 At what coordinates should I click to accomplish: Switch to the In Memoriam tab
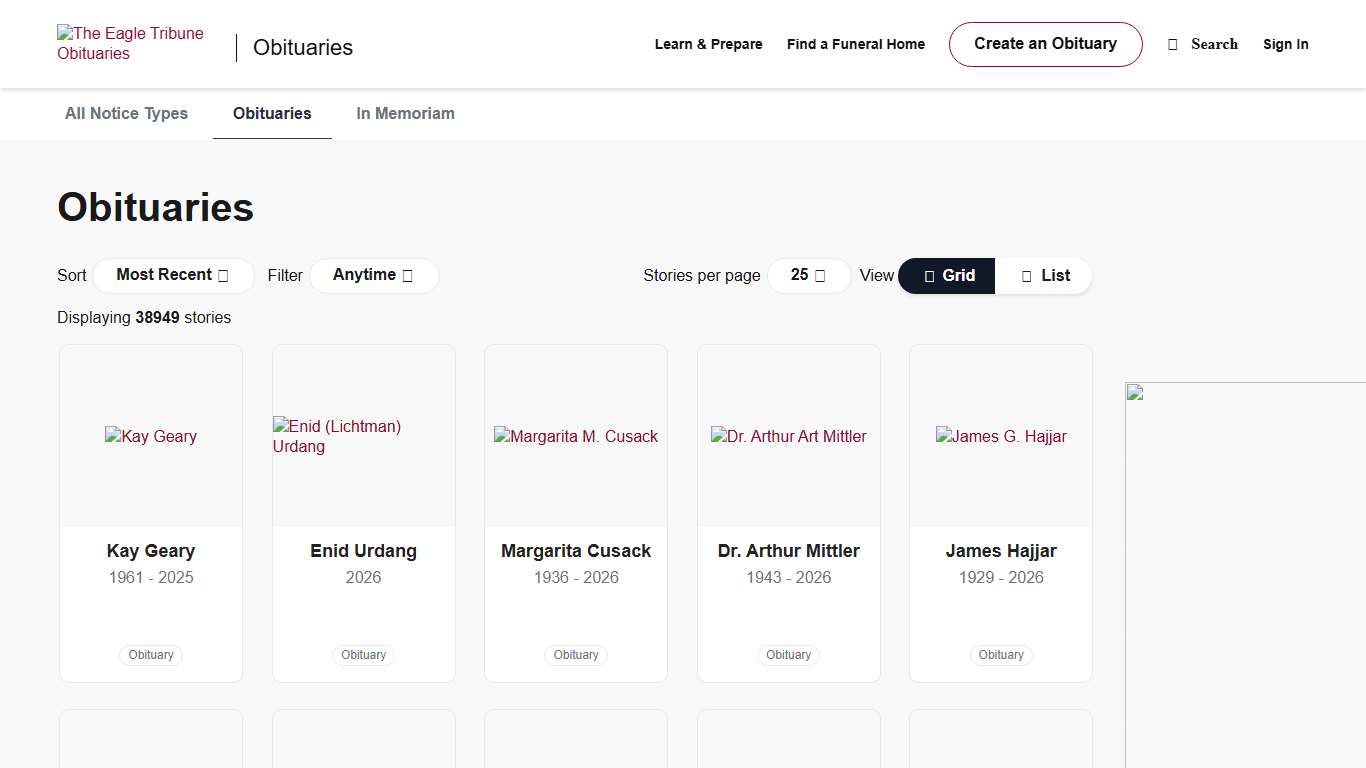(x=405, y=114)
